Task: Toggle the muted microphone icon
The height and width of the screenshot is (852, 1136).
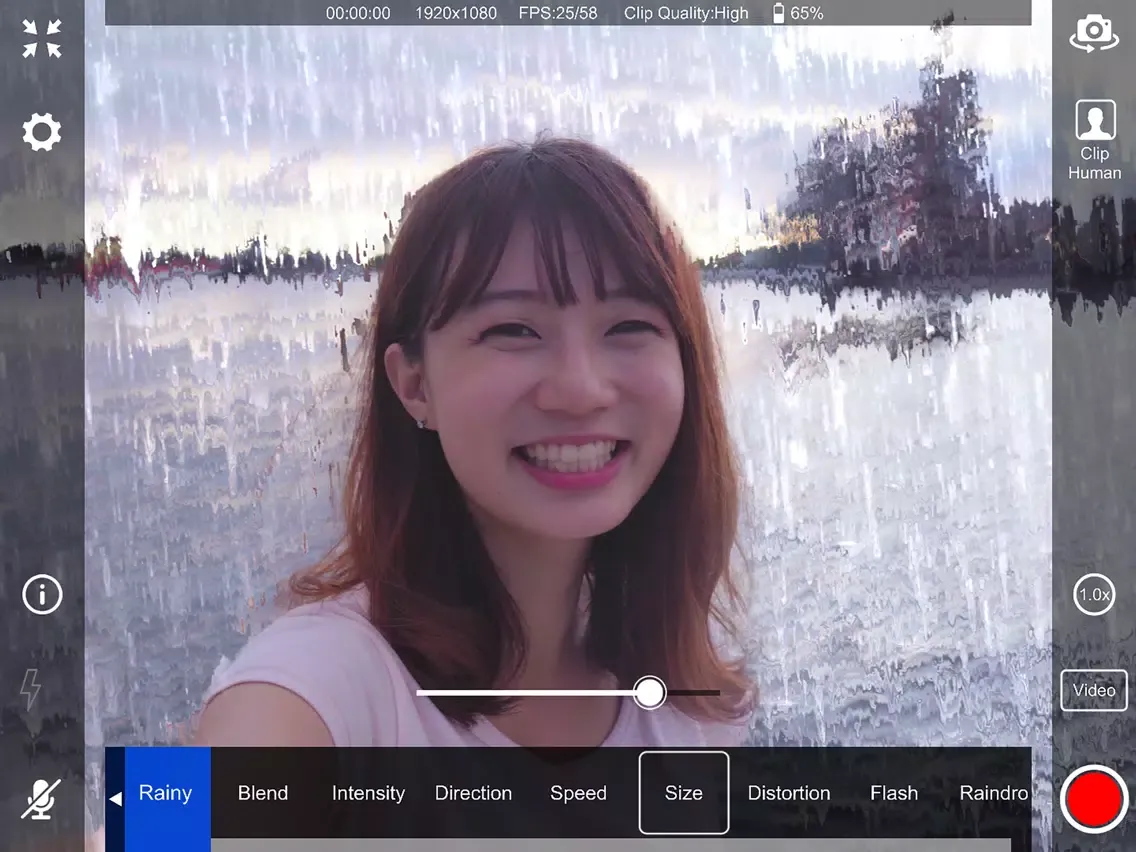Action: (x=41, y=799)
